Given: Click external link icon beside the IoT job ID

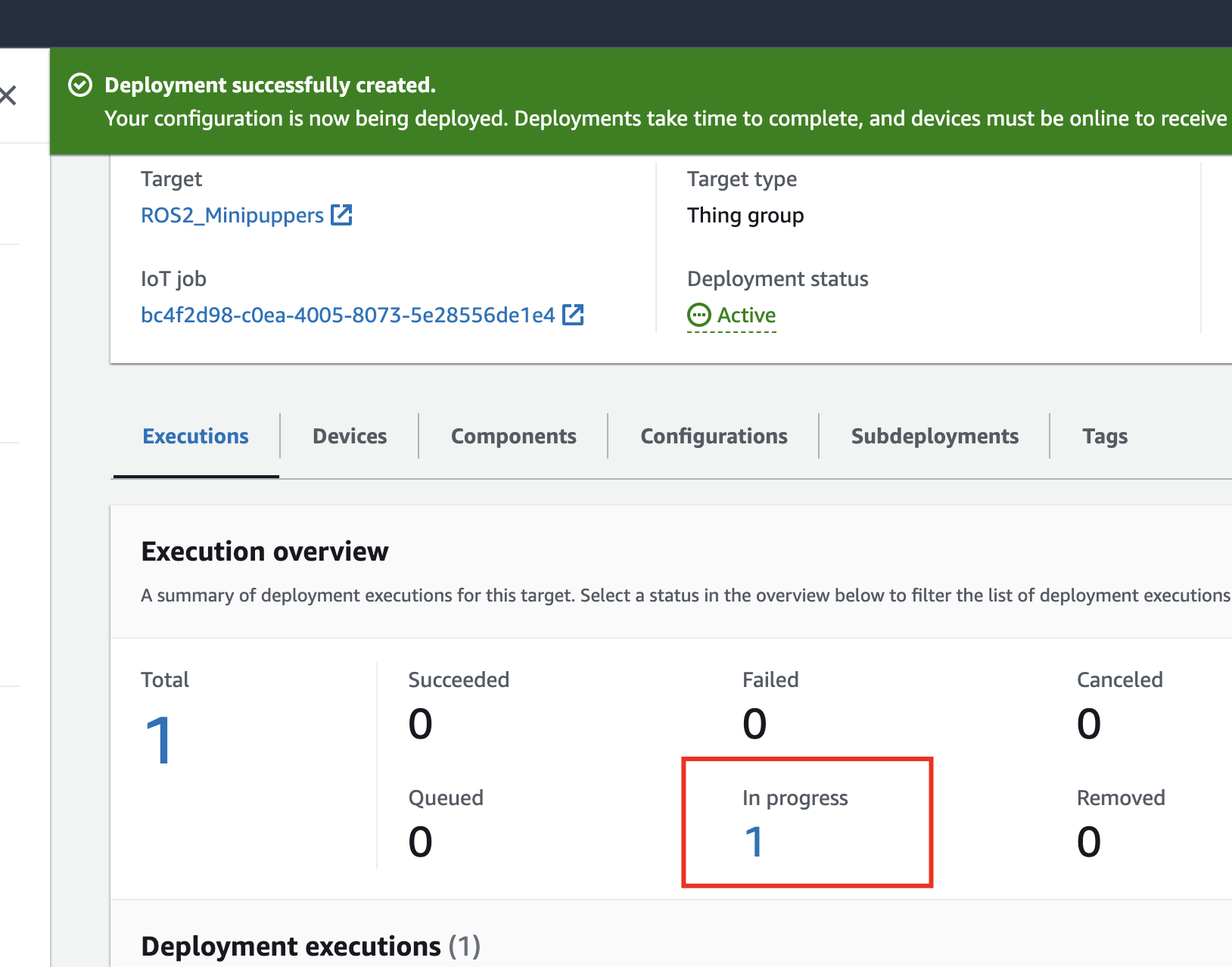Looking at the screenshot, I should 573,315.
